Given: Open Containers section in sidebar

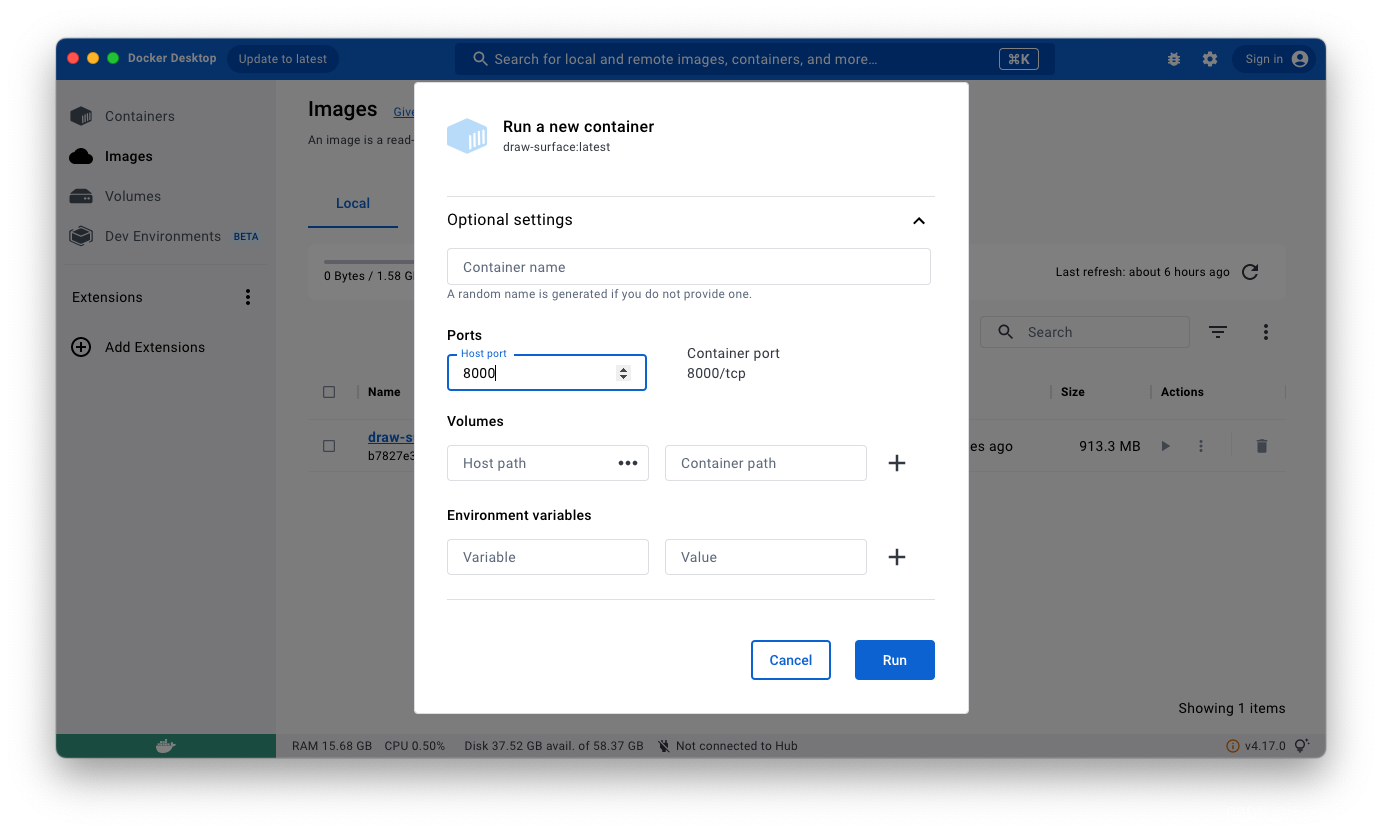Looking at the screenshot, I should [140, 116].
